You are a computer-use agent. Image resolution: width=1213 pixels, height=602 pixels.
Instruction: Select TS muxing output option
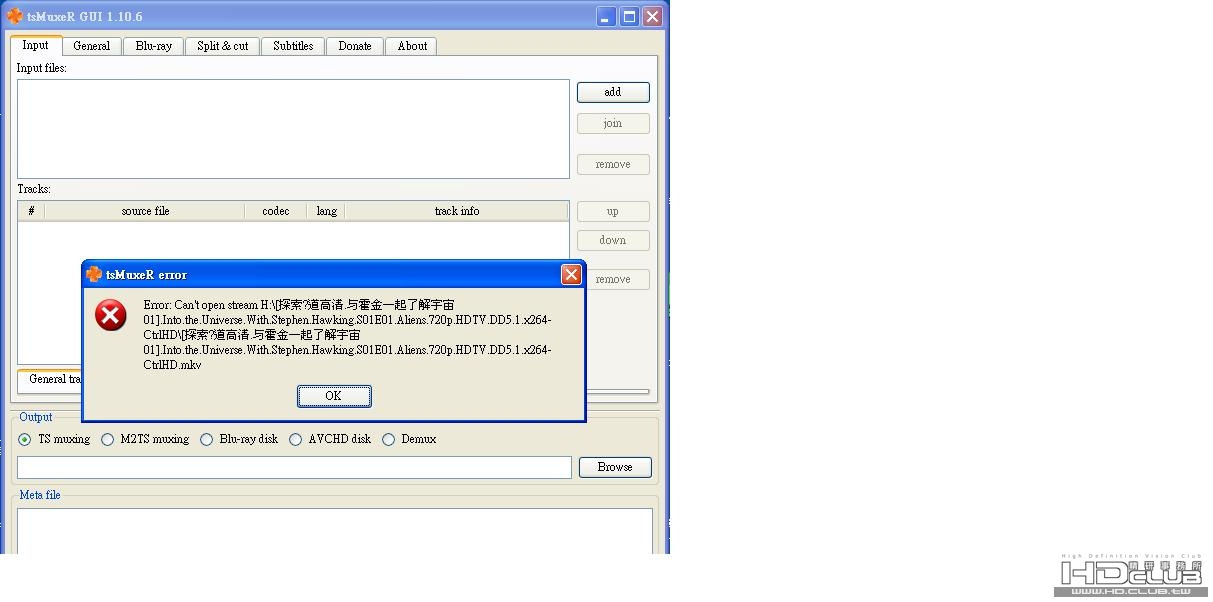point(54,439)
